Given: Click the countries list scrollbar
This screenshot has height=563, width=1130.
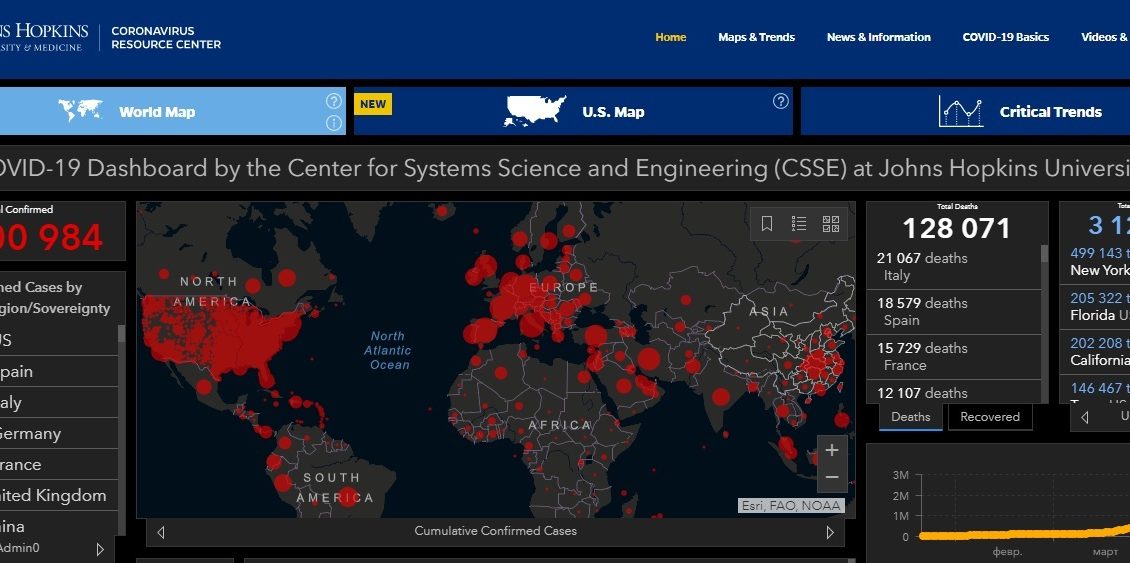Looking at the screenshot, I should pos(121,333).
